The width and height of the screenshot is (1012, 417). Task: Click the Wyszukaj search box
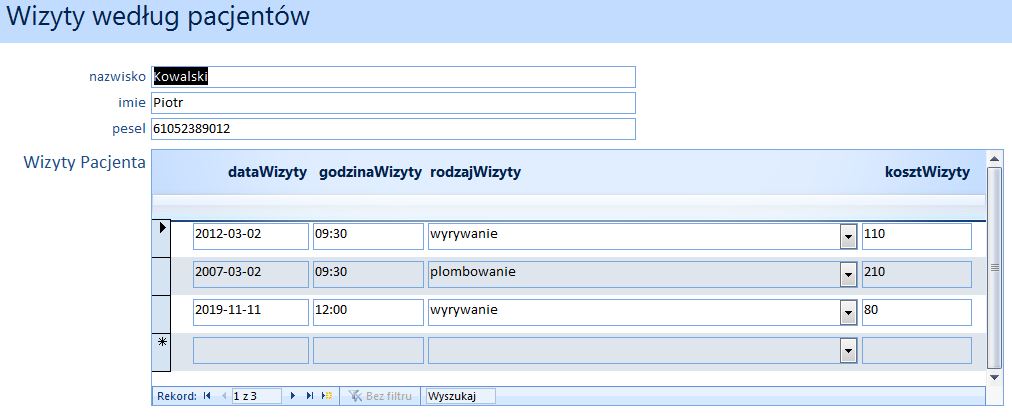point(461,396)
